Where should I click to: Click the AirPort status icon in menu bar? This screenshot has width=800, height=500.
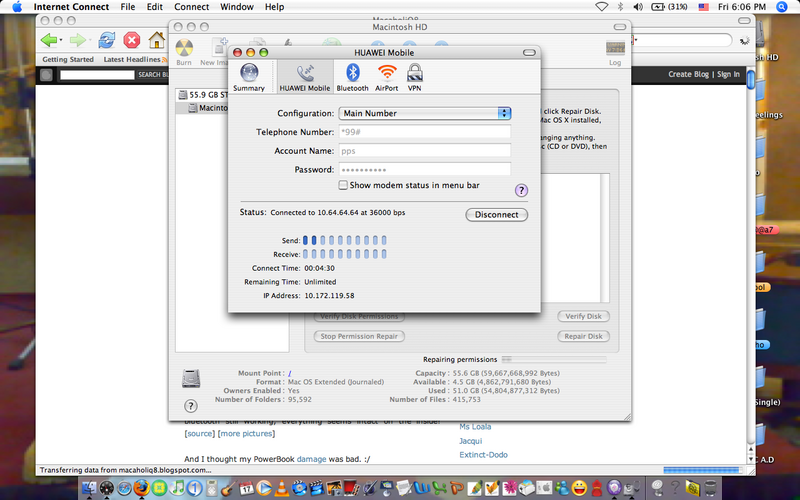(602, 7)
